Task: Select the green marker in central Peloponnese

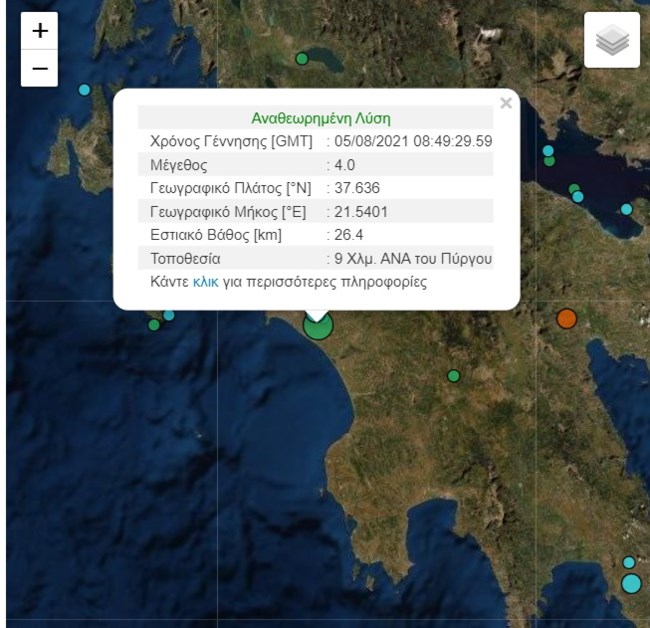Action: coord(454,376)
